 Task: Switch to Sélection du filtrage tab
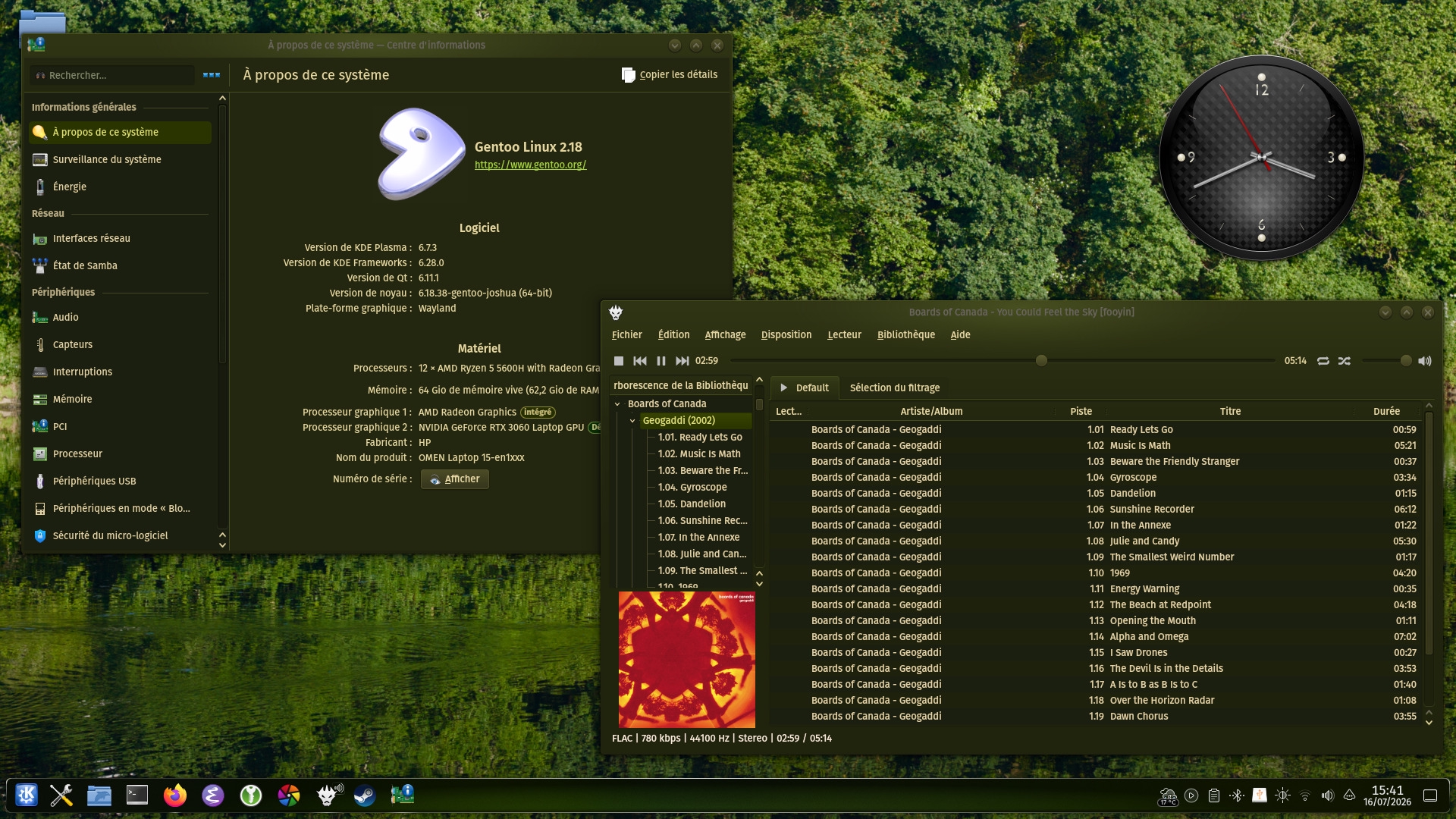click(895, 388)
